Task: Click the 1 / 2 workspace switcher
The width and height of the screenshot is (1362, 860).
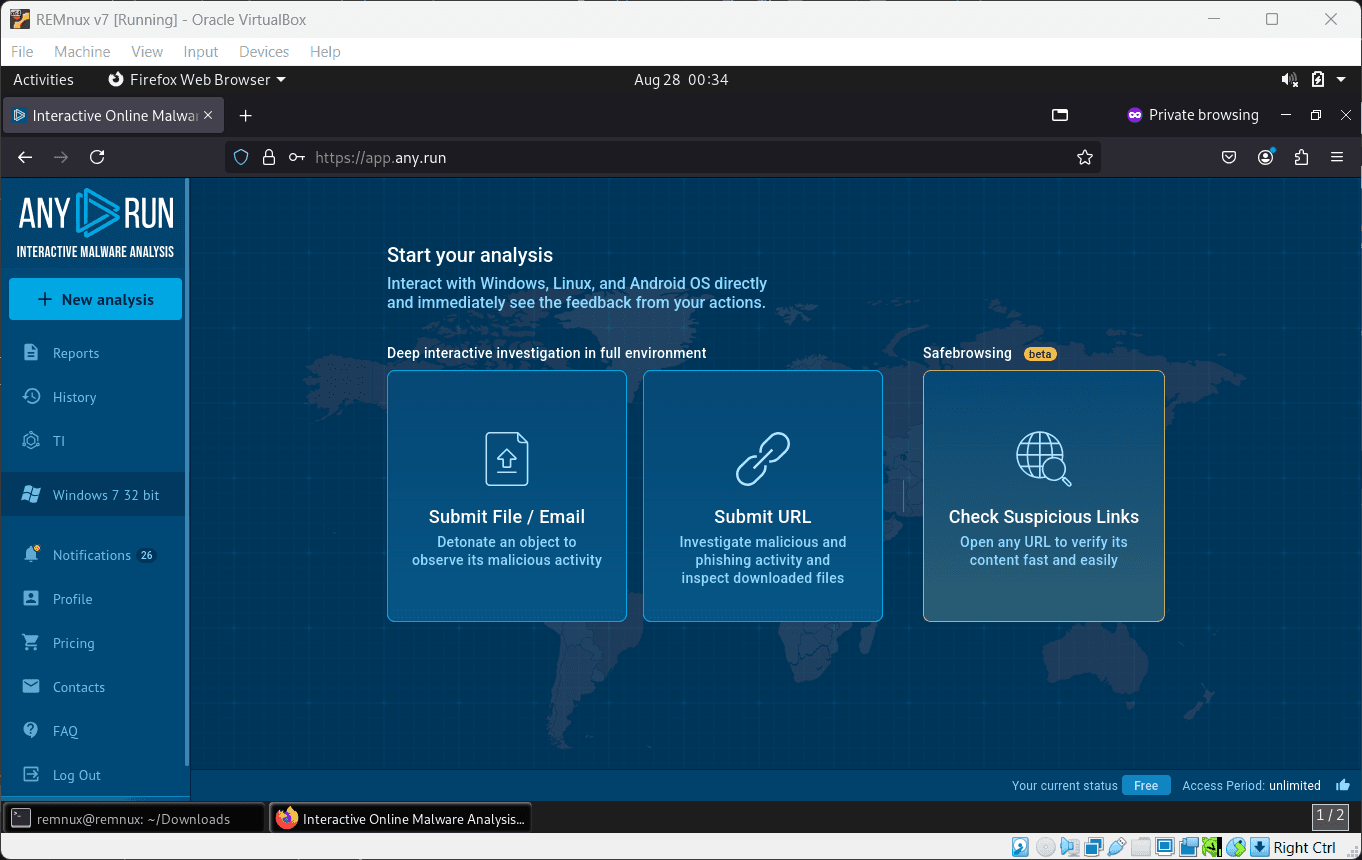Action: coord(1330,816)
